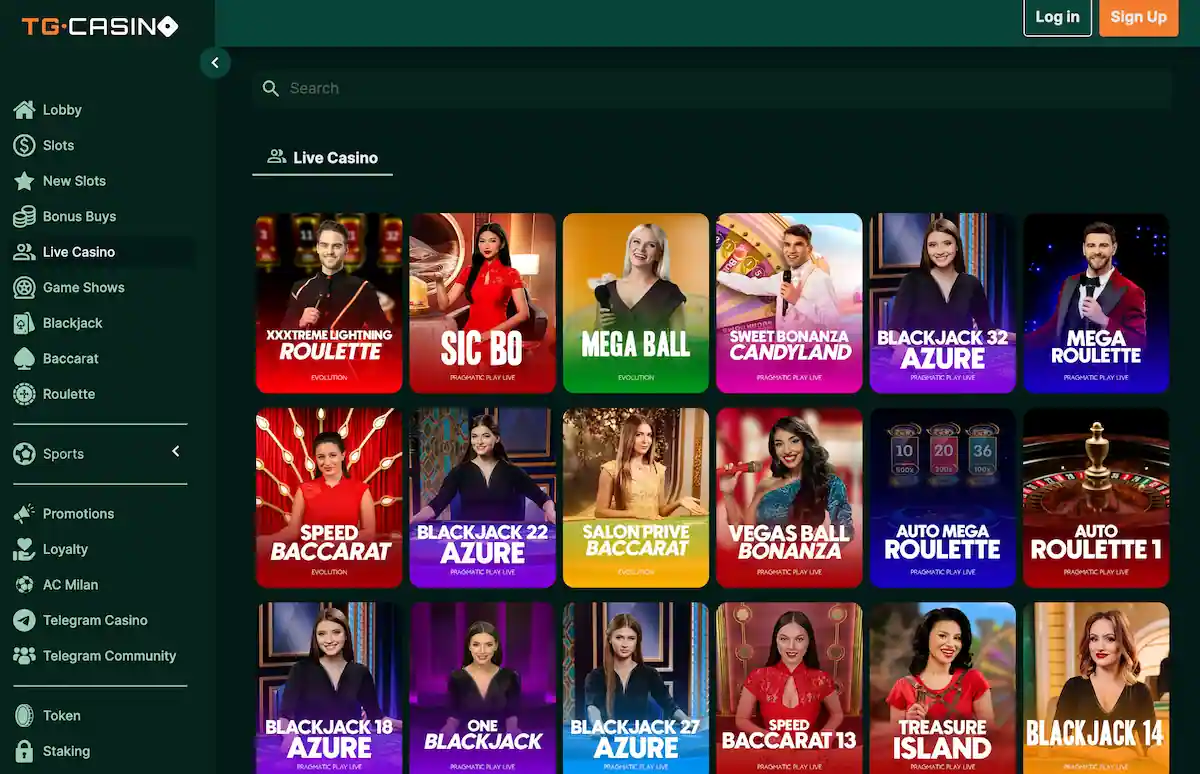Click the AC Milan sidebar label
This screenshot has width=1200, height=774.
70,585
